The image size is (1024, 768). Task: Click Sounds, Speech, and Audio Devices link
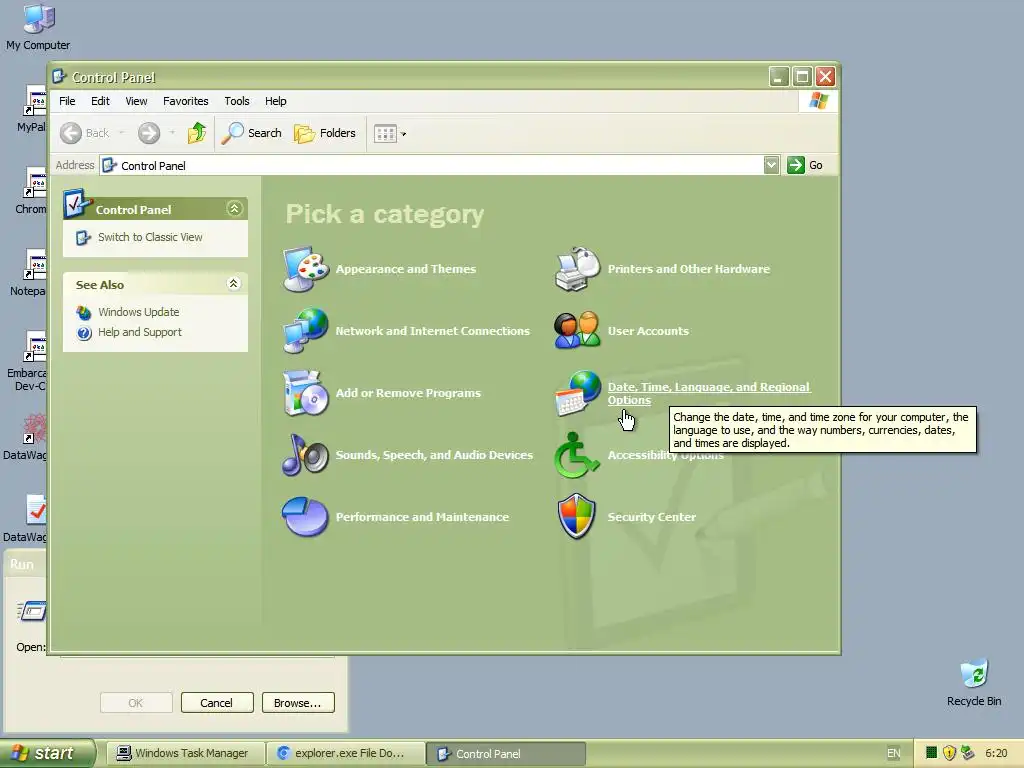434,455
